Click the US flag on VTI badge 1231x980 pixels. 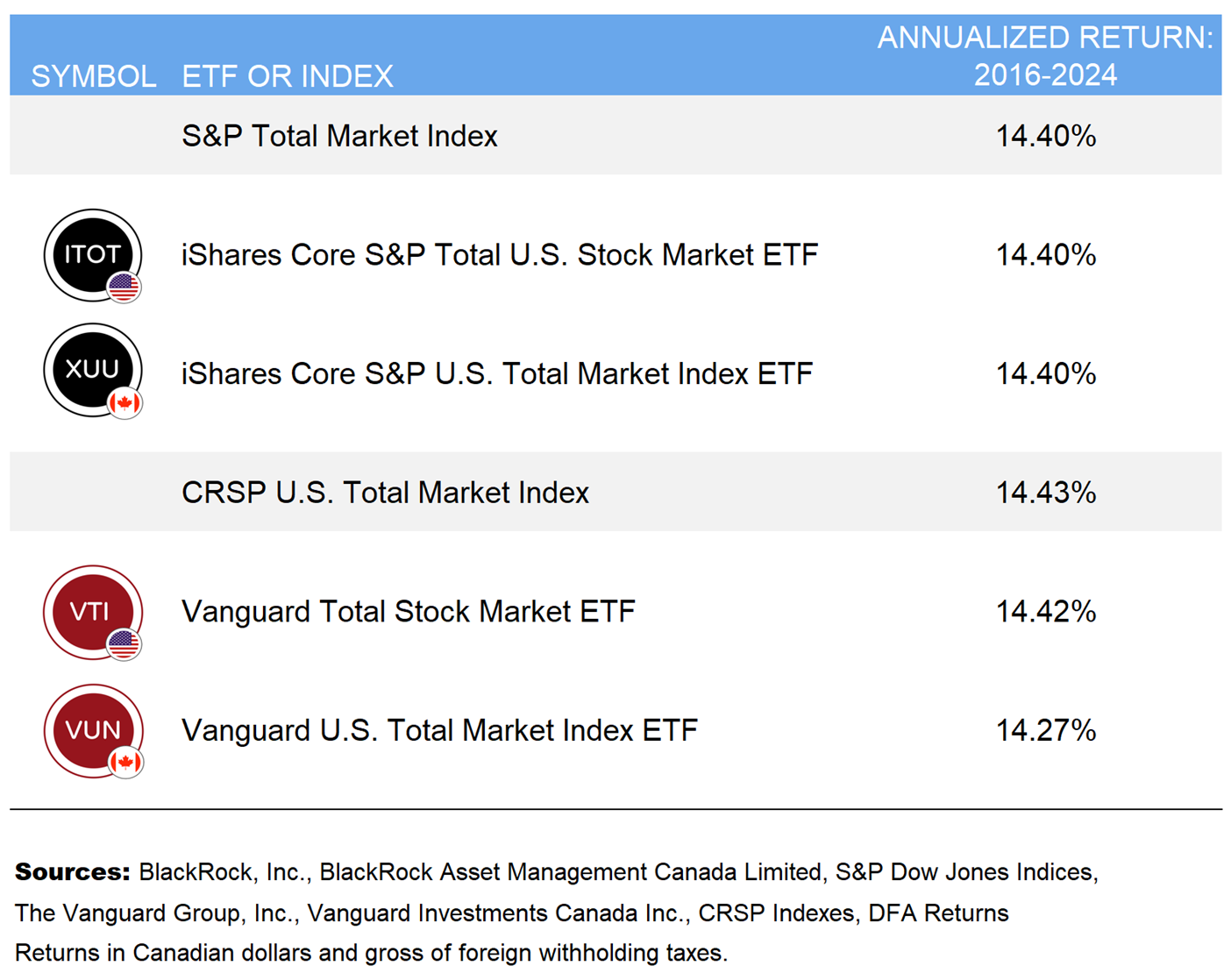pyautogui.click(x=124, y=644)
